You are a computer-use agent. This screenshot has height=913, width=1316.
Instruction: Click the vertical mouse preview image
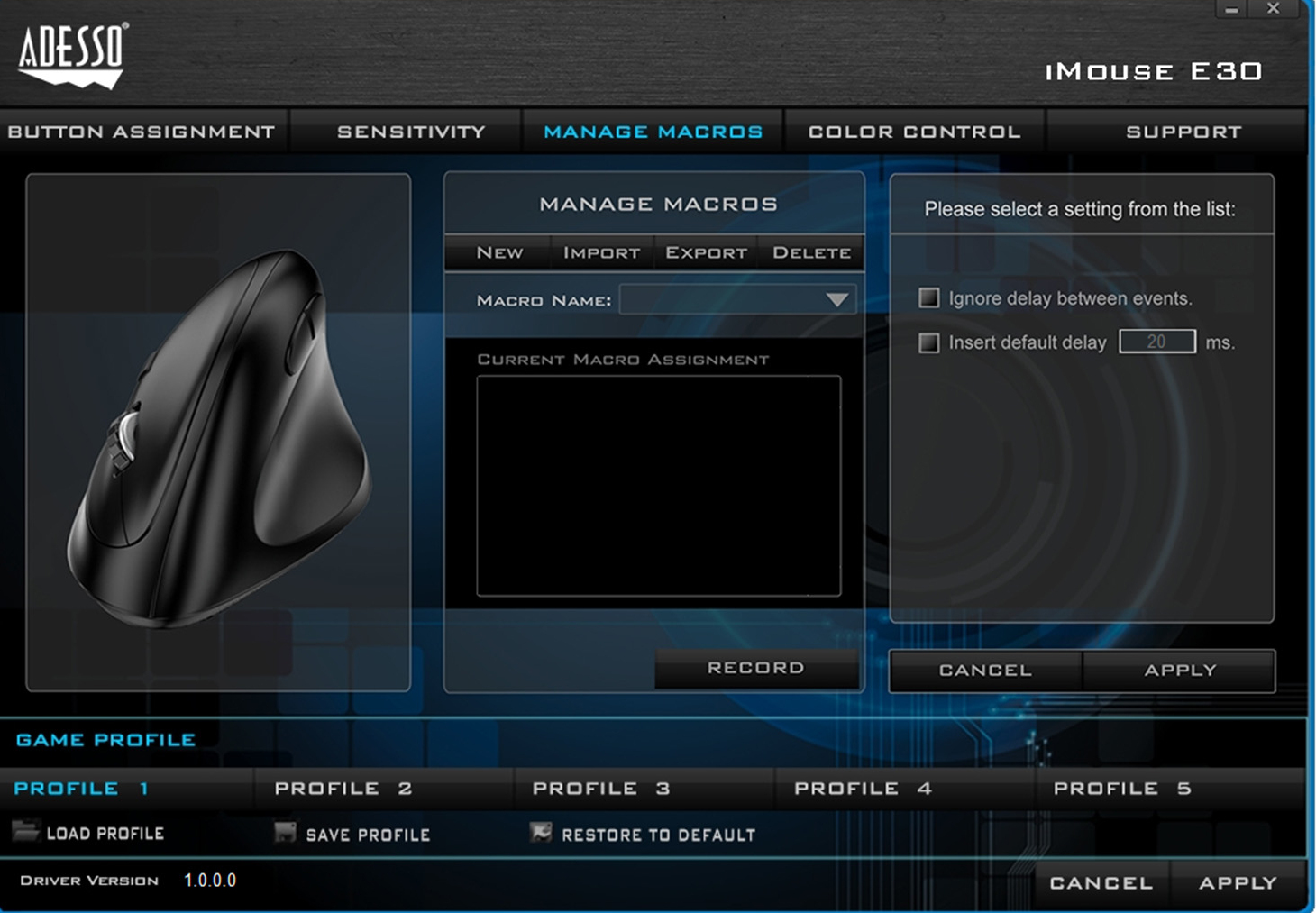(x=219, y=442)
